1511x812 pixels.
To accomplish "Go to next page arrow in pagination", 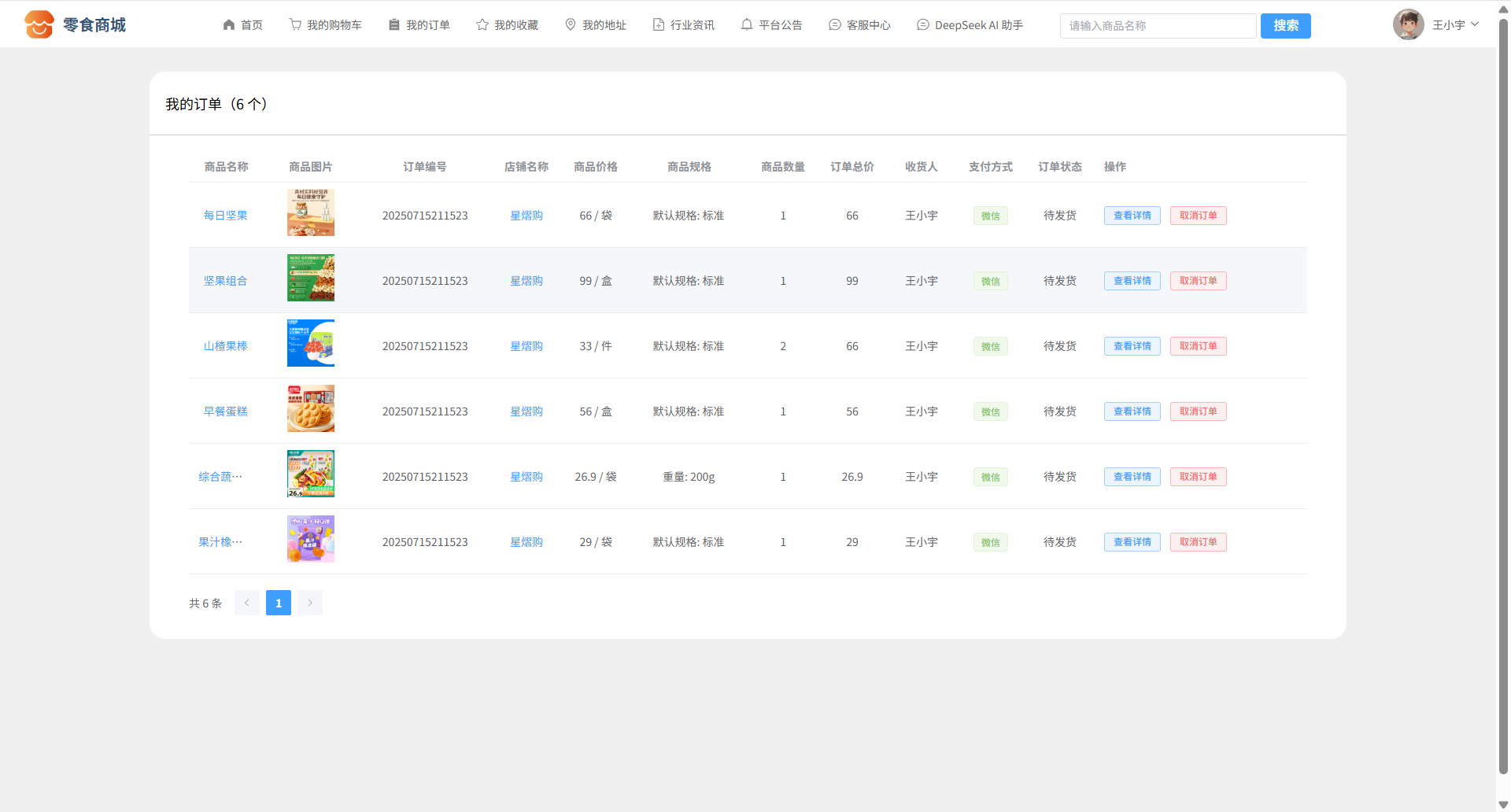I will coord(310,603).
